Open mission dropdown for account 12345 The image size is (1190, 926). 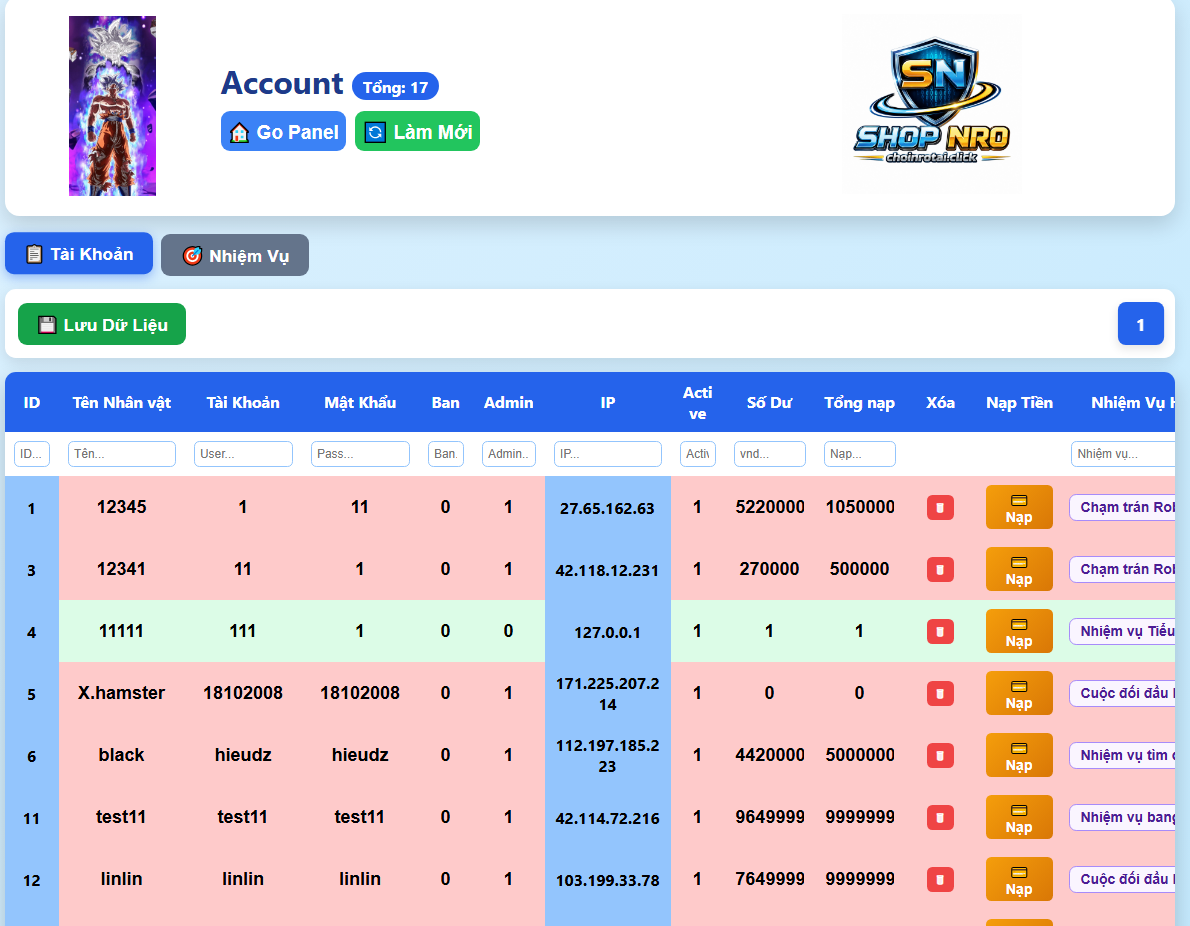click(x=1122, y=507)
